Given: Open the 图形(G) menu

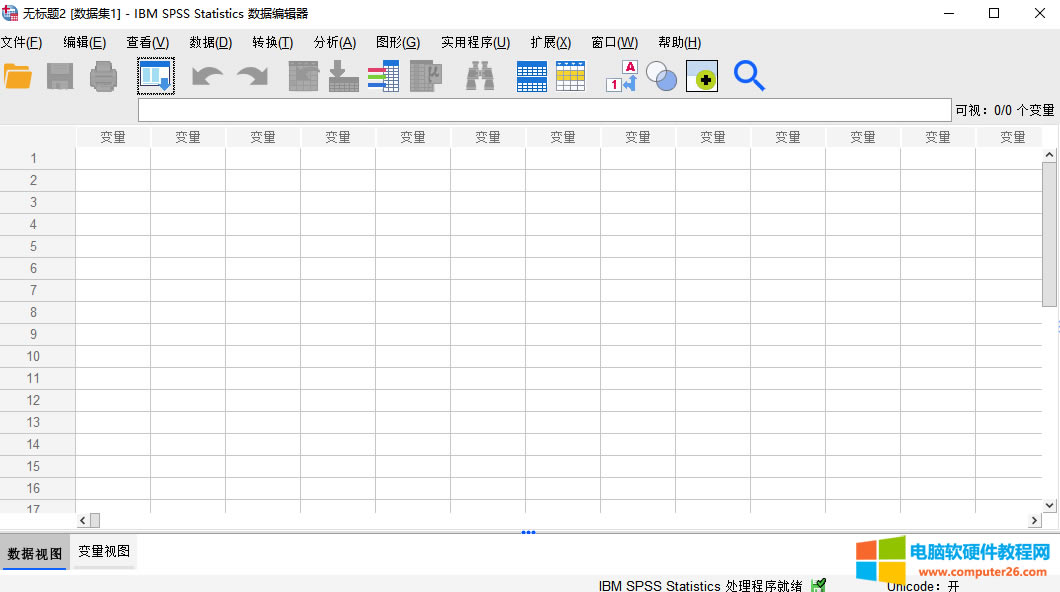Looking at the screenshot, I should 397,42.
